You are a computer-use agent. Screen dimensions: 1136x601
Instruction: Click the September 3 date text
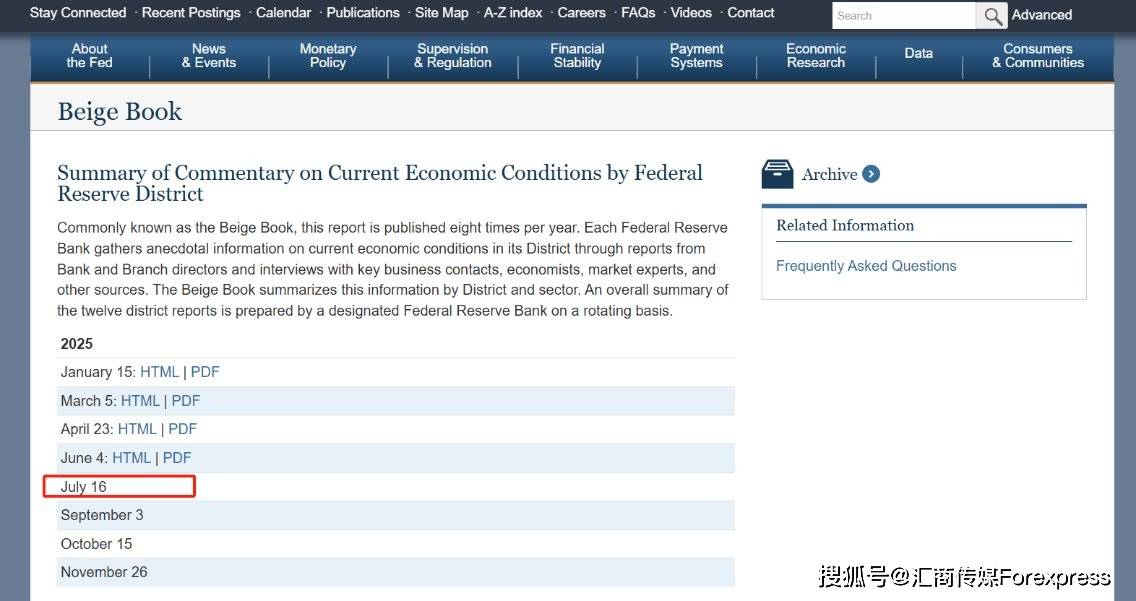pos(102,516)
